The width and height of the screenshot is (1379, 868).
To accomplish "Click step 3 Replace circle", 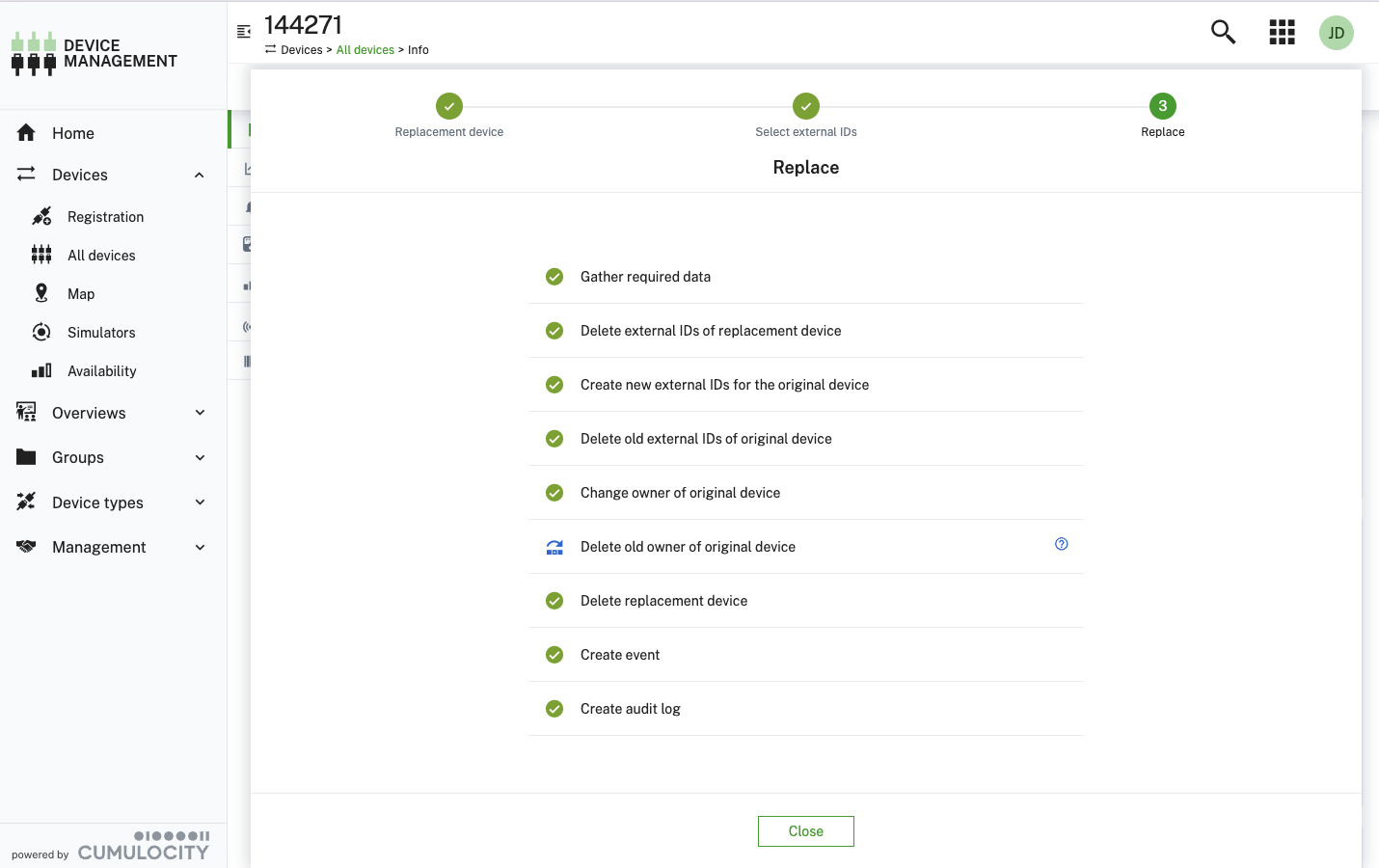I will point(1162,106).
